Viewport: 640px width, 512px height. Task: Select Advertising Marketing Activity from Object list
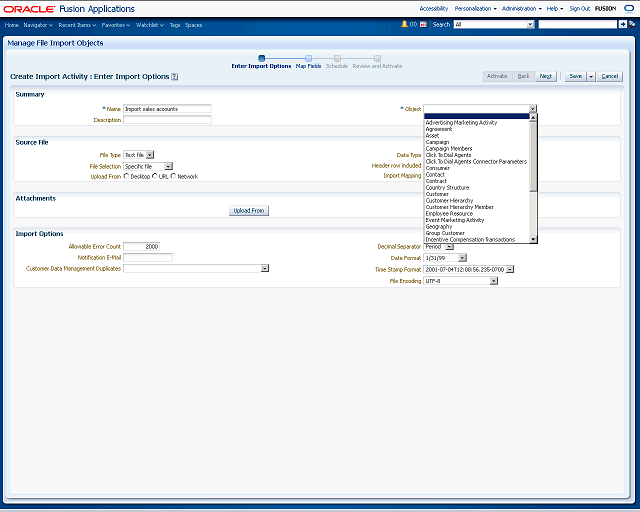[461, 122]
